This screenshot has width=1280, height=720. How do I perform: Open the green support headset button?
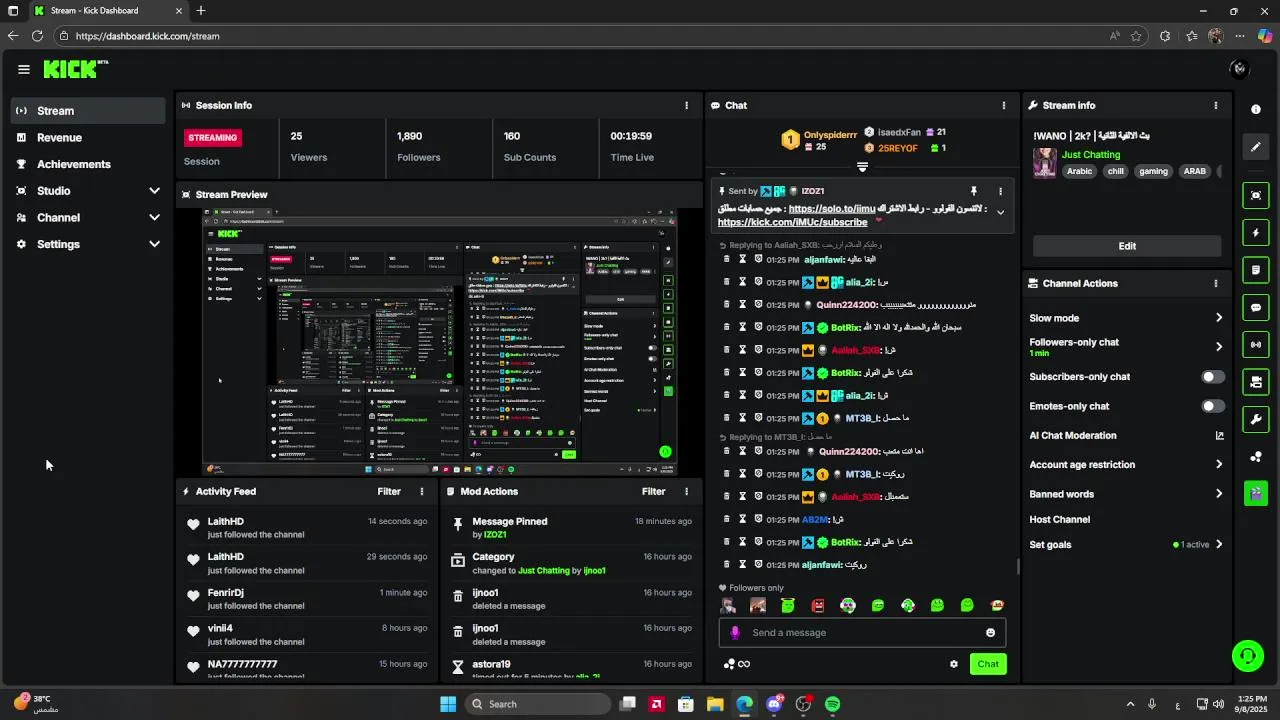coord(1247,656)
